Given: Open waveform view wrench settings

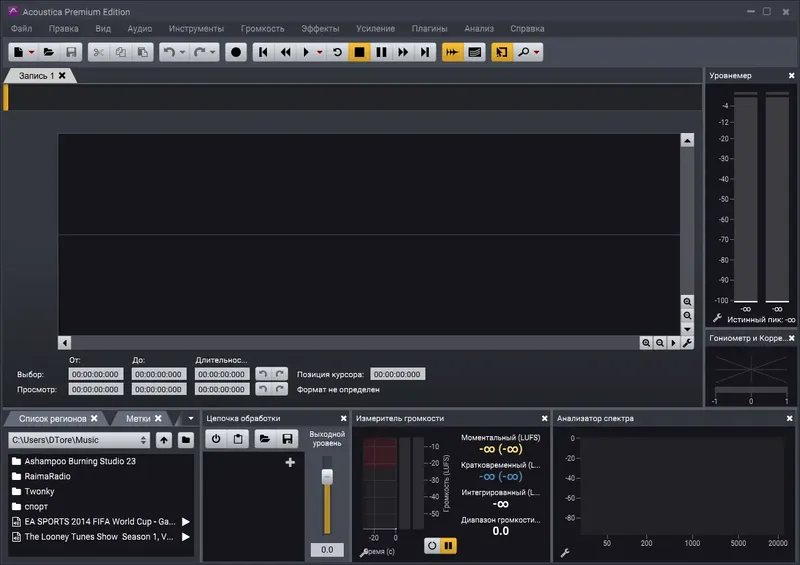Looking at the screenshot, I should pos(687,343).
